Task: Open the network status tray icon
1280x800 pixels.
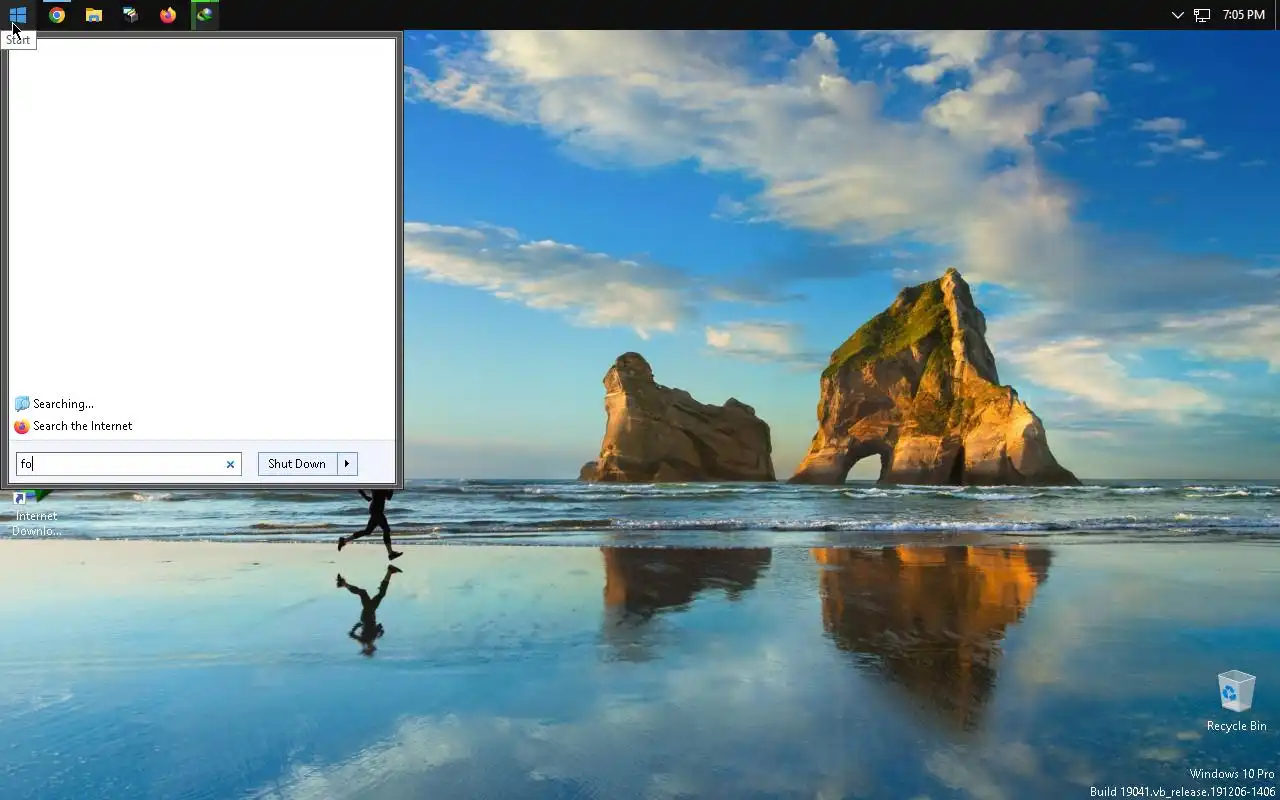Action: pyautogui.click(x=1202, y=15)
